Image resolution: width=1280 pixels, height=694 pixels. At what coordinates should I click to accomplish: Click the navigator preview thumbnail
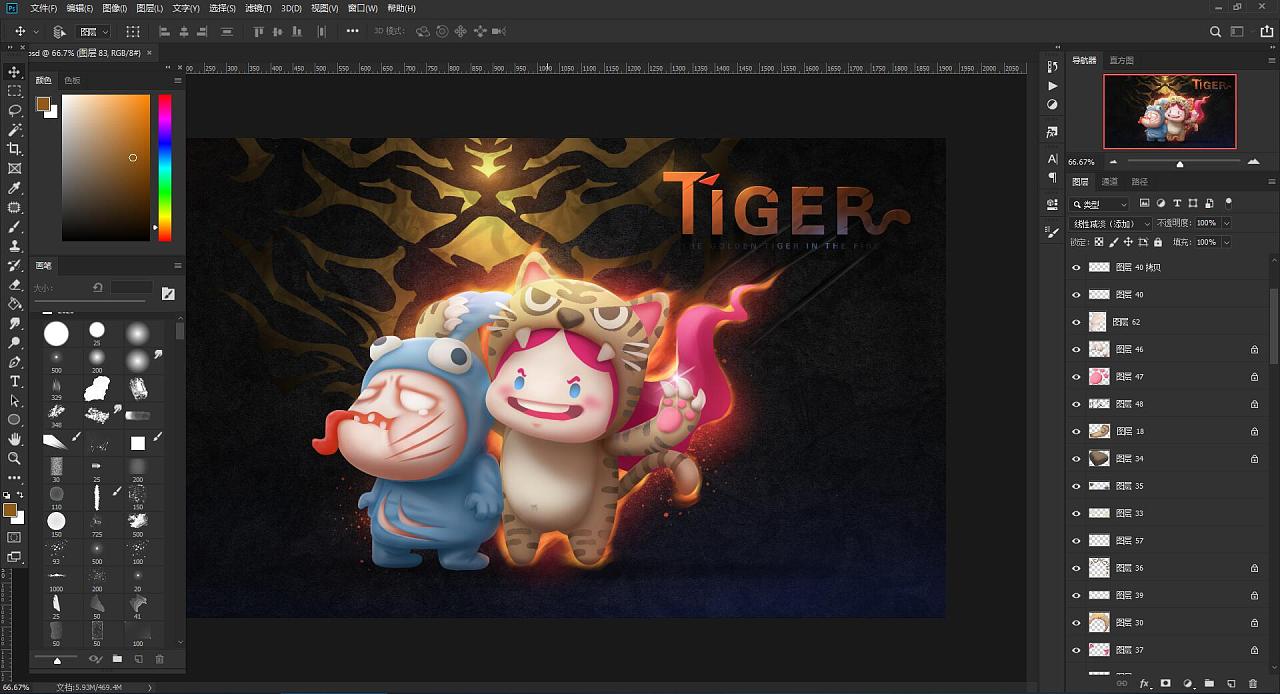point(1170,111)
